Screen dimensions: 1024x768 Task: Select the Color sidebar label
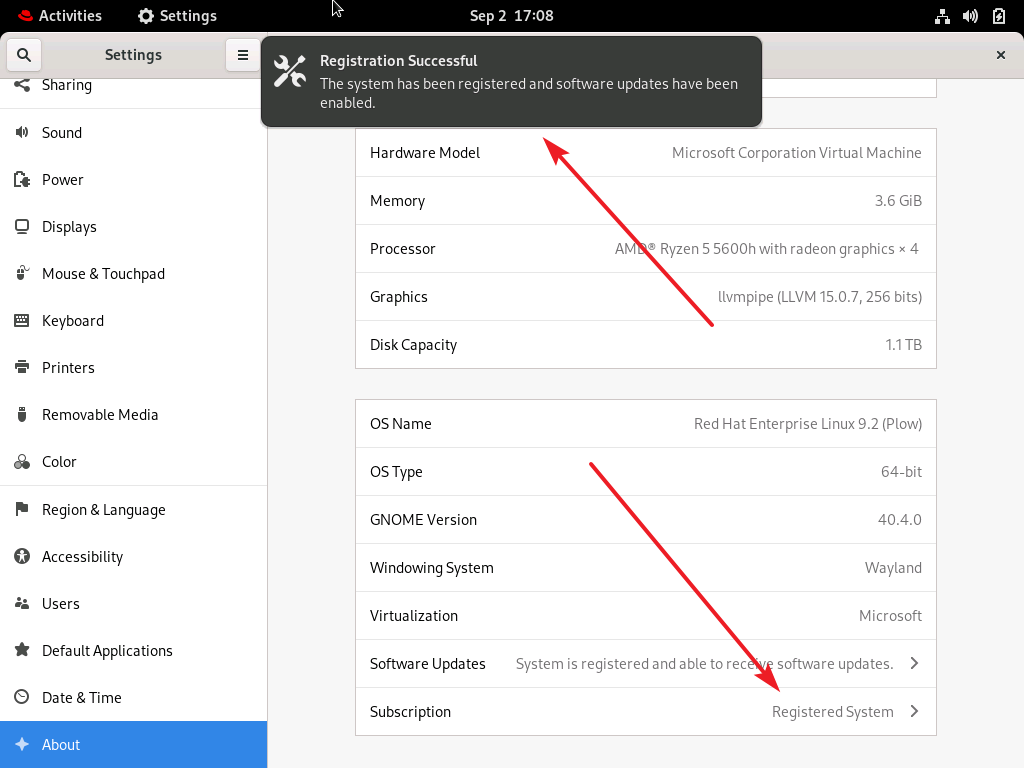pyautogui.click(x=59, y=462)
